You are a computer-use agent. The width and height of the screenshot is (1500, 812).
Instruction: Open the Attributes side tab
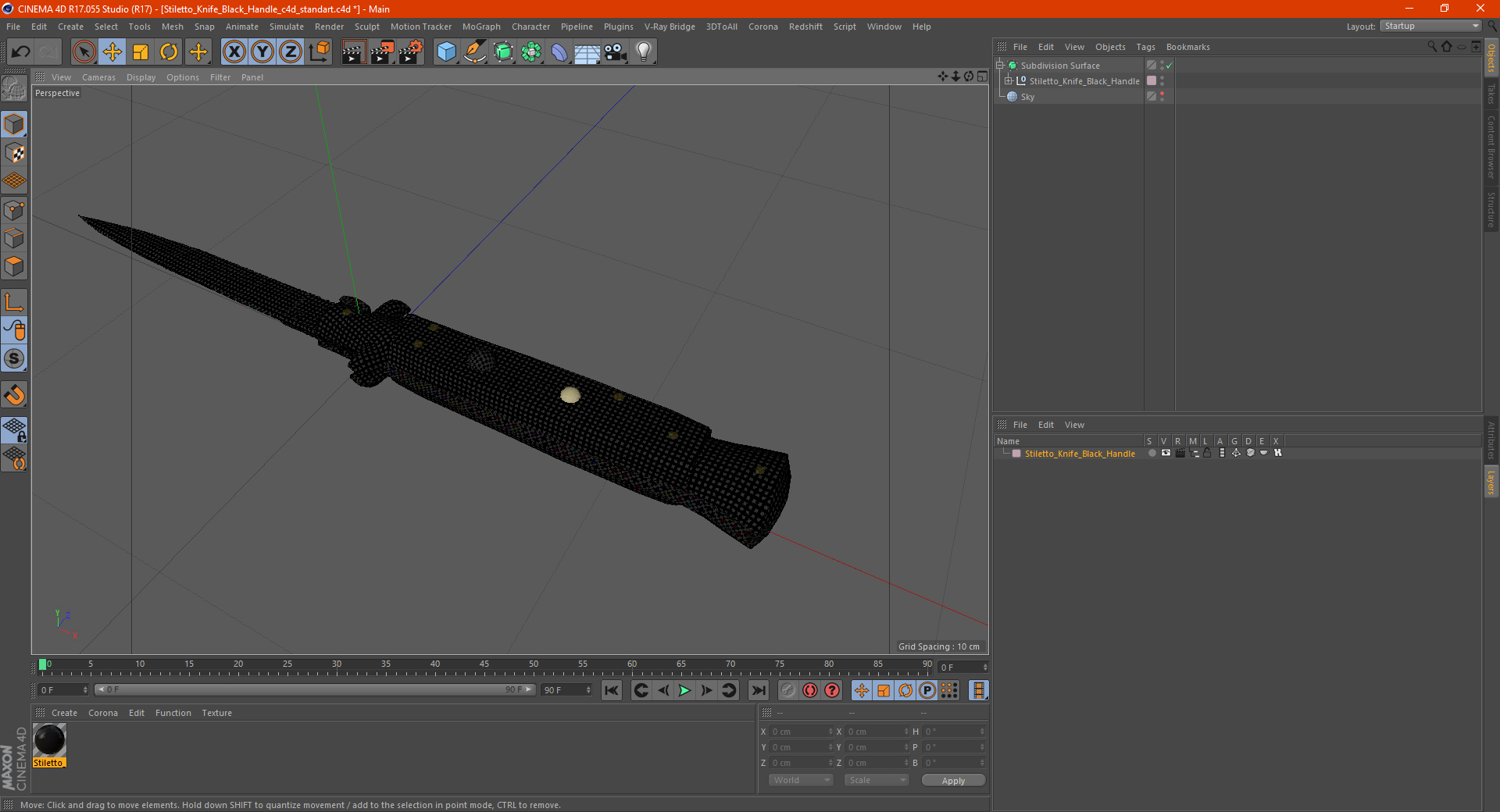(1491, 440)
